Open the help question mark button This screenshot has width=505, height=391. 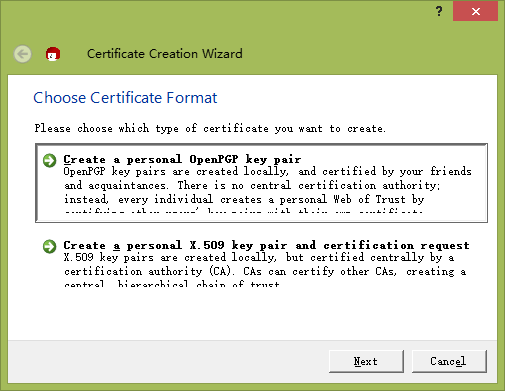pos(439,11)
